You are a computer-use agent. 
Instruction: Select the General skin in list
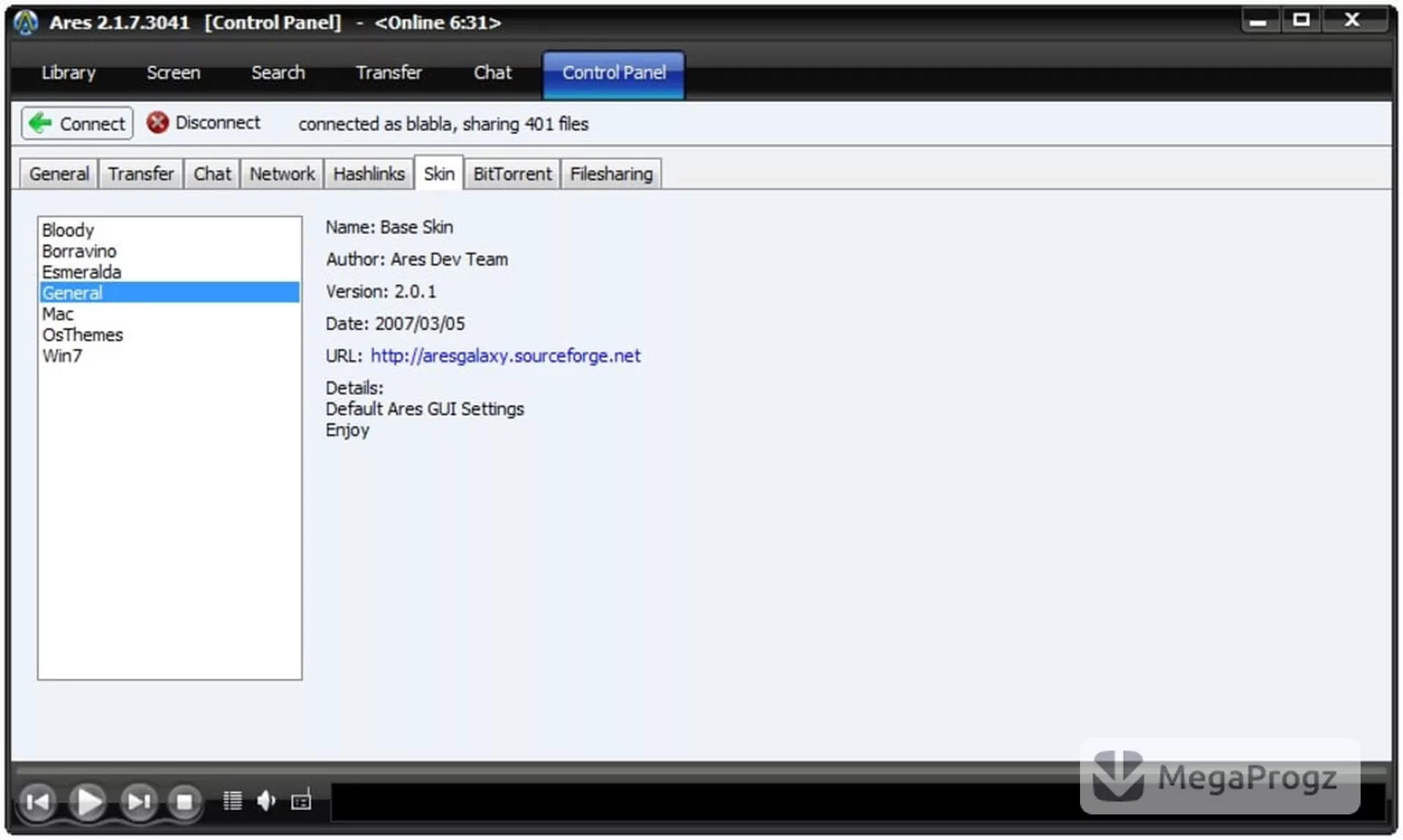[170, 293]
